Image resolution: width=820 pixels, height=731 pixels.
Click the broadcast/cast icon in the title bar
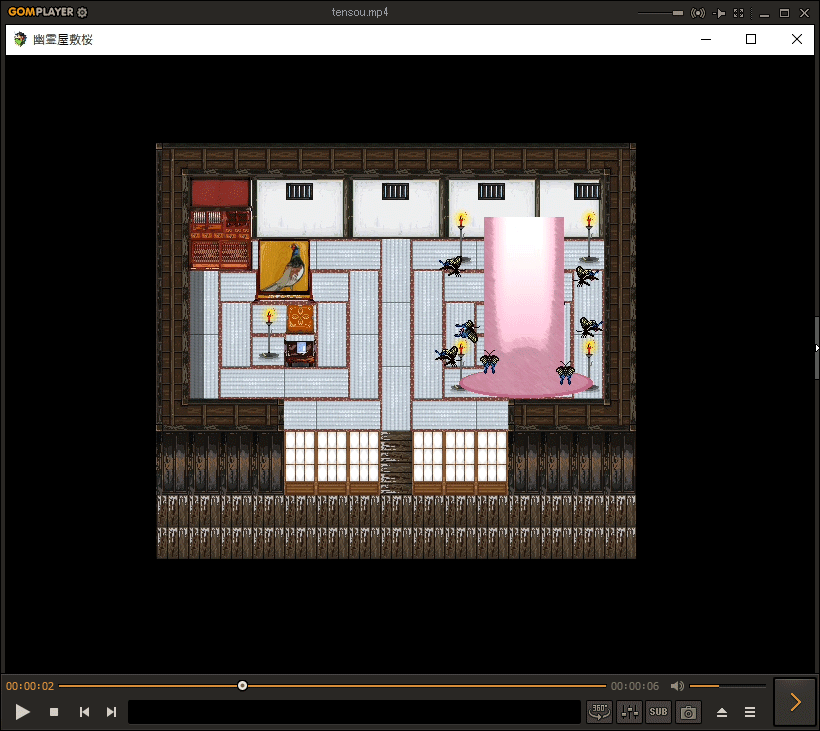tap(698, 13)
